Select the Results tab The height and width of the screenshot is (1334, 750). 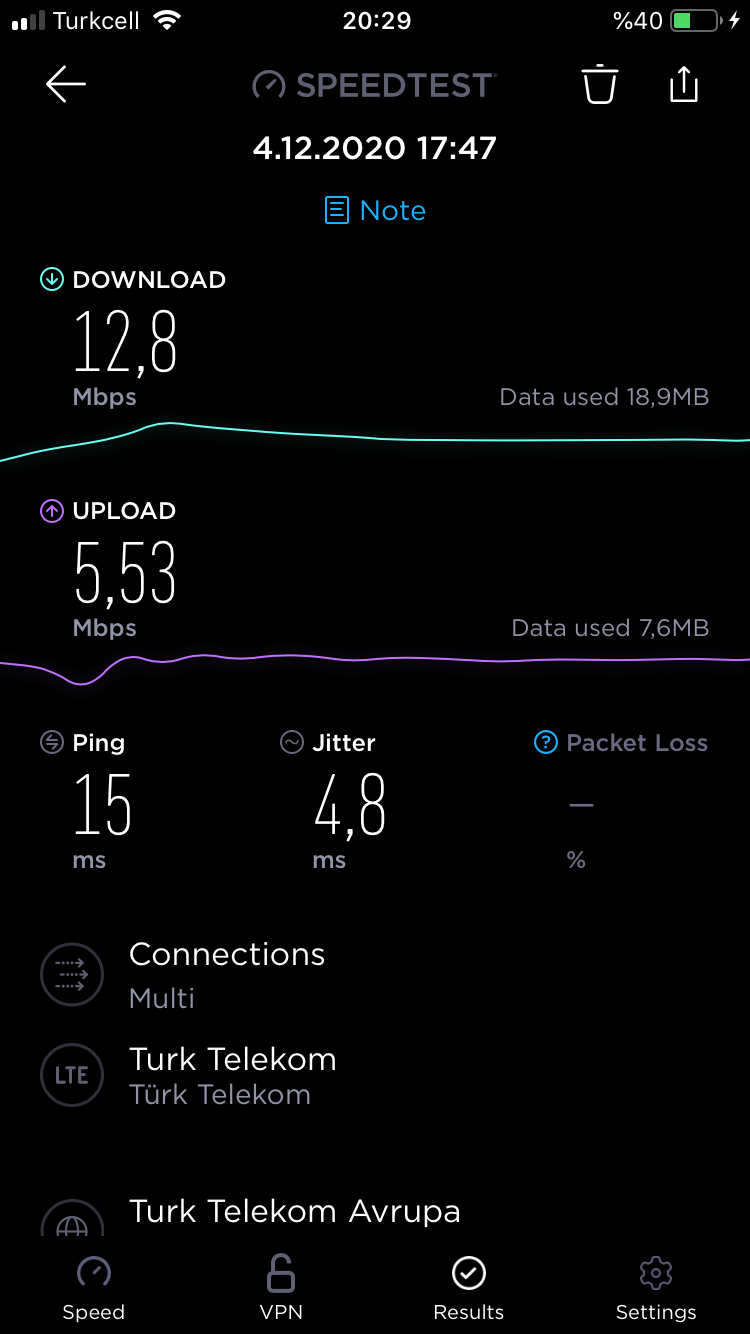pyautogui.click(x=468, y=1290)
